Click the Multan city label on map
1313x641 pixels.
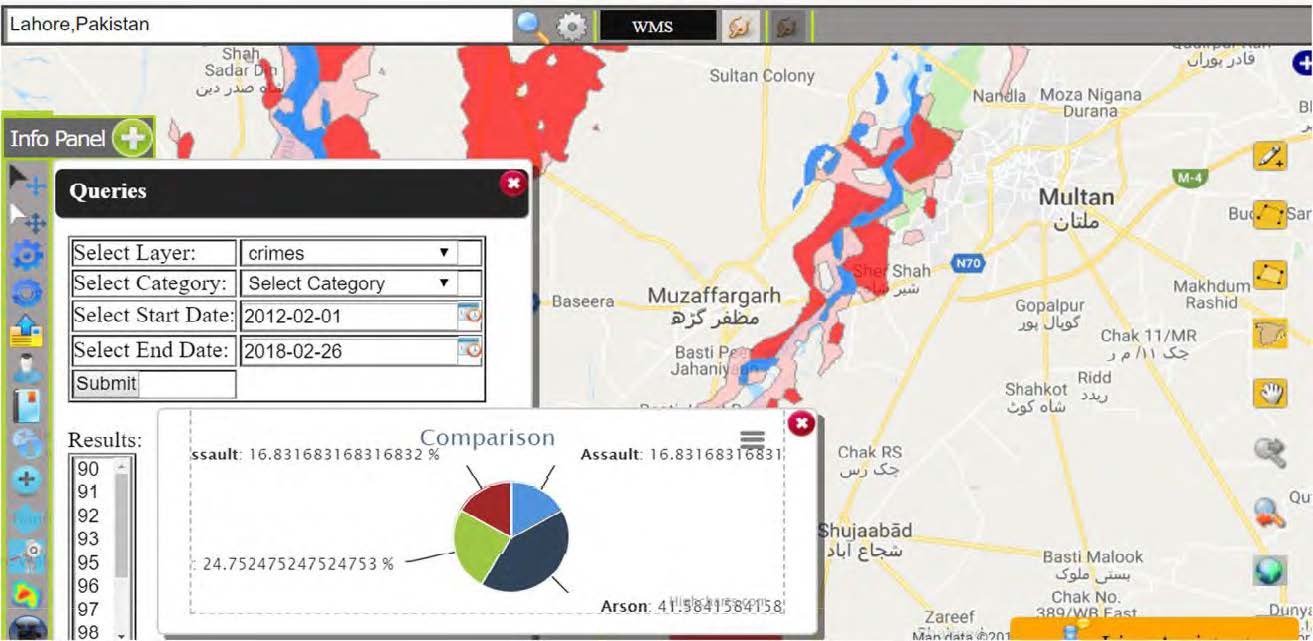click(1076, 197)
